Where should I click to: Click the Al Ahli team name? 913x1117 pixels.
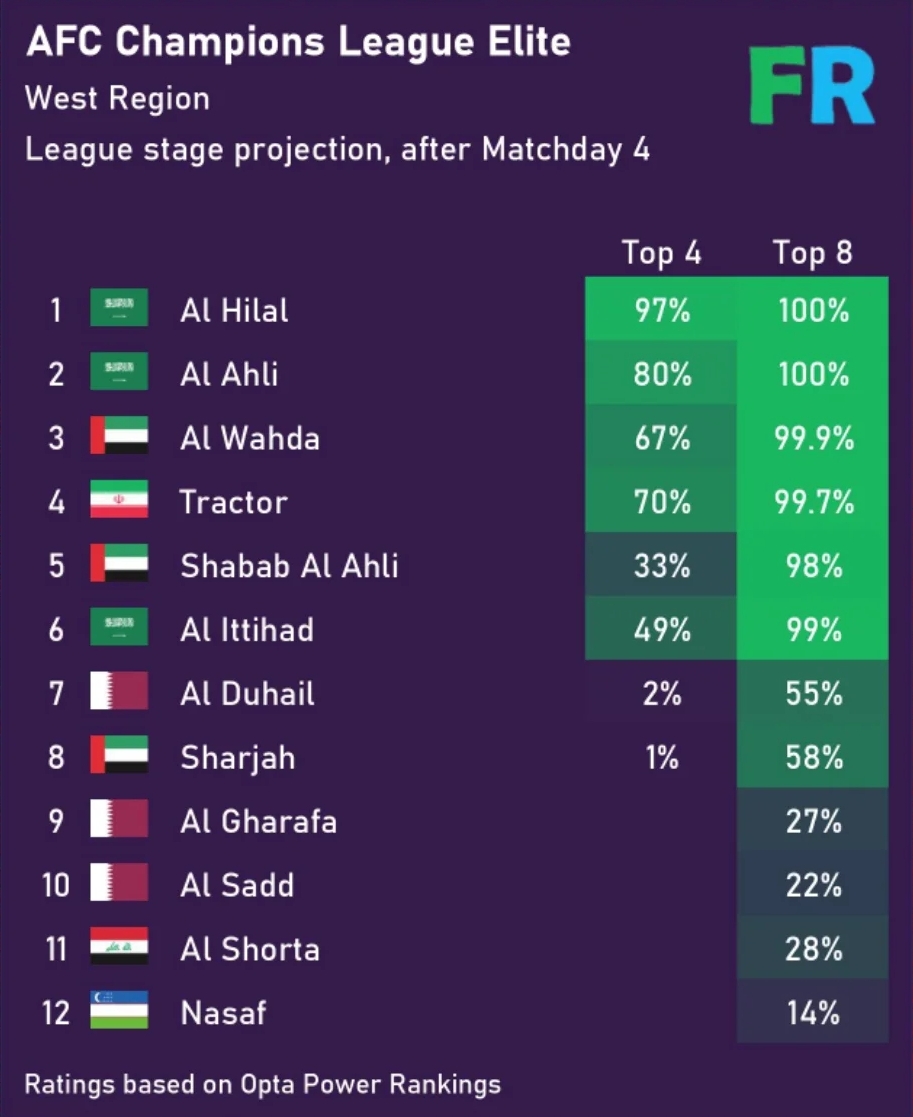tap(229, 374)
